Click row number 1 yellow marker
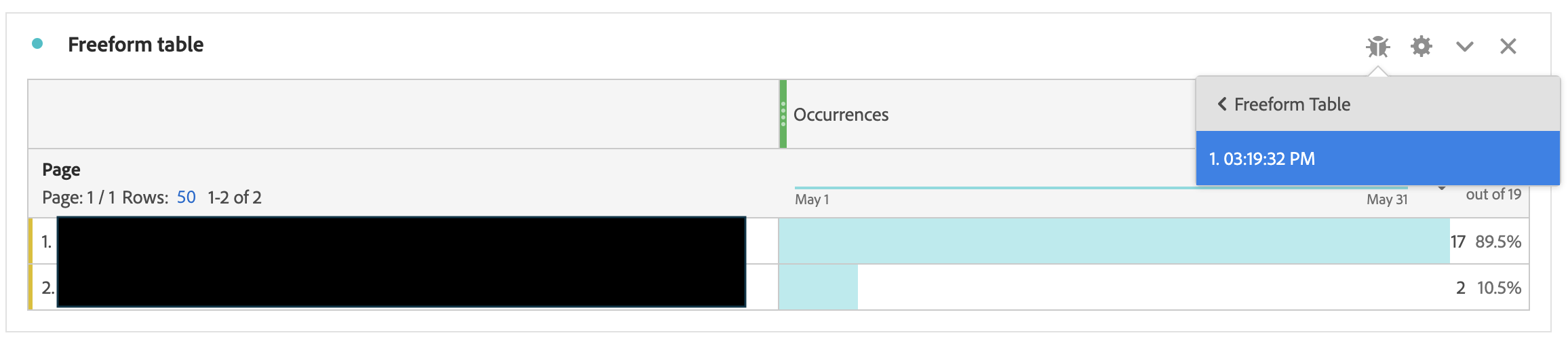The width and height of the screenshot is (1568, 346). coord(31,241)
